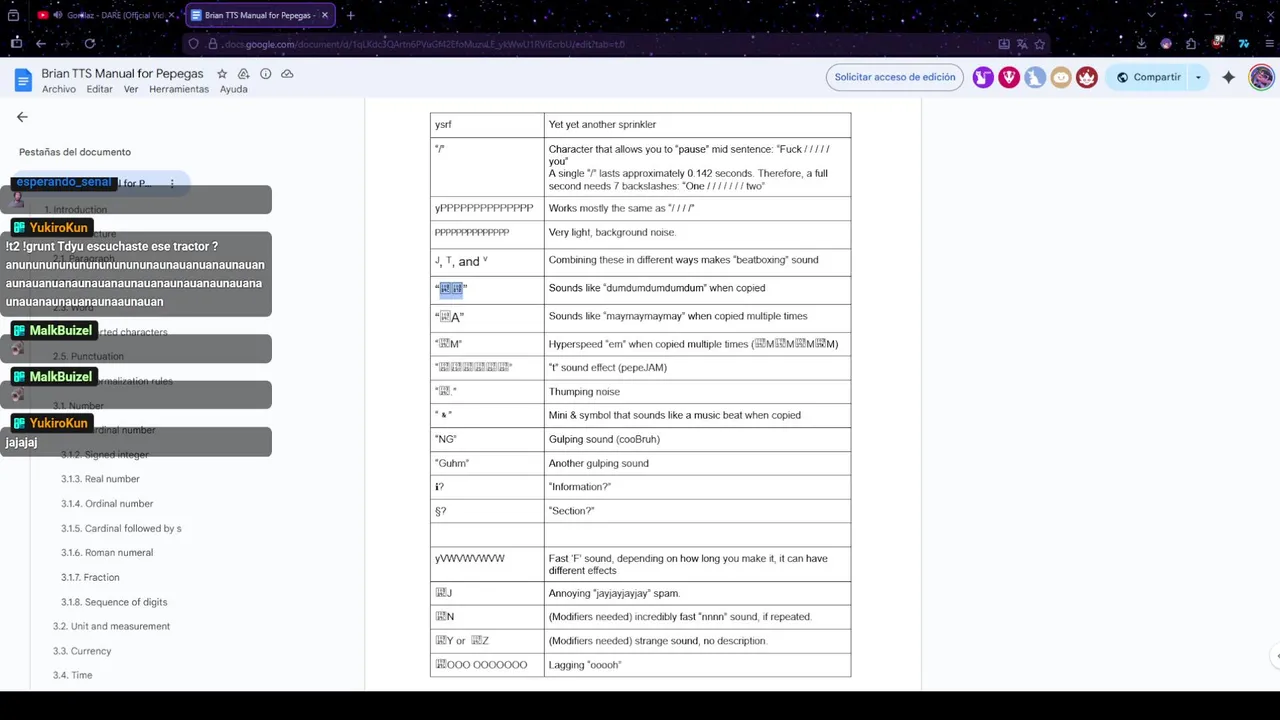Image resolution: width=1280 pixels, height=720 pixels.
Task: Click the cell reading Thumping noise
Action: coord(697,392)
